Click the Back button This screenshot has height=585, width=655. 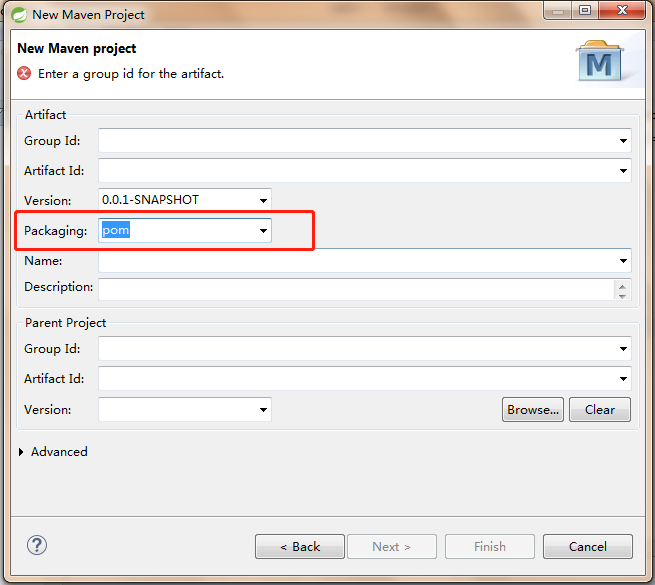pos(300,547)
